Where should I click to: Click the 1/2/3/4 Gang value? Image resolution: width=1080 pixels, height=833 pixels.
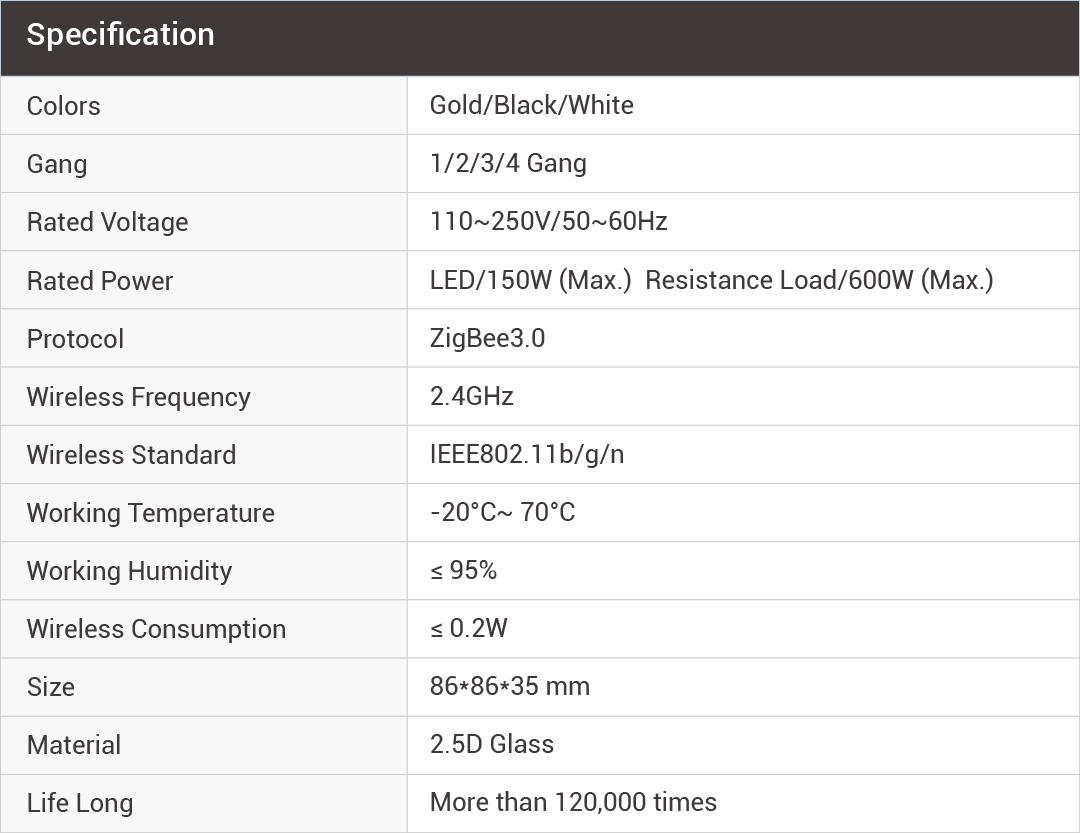[x=508, y=163]
